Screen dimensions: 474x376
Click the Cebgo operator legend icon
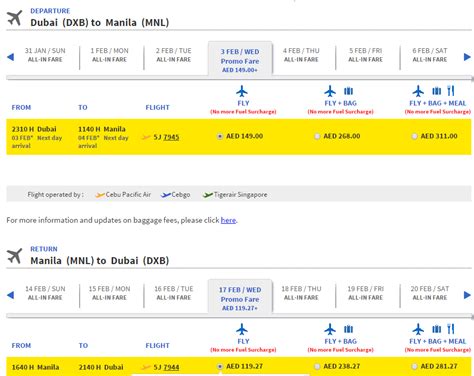click(x=166, y=195)
